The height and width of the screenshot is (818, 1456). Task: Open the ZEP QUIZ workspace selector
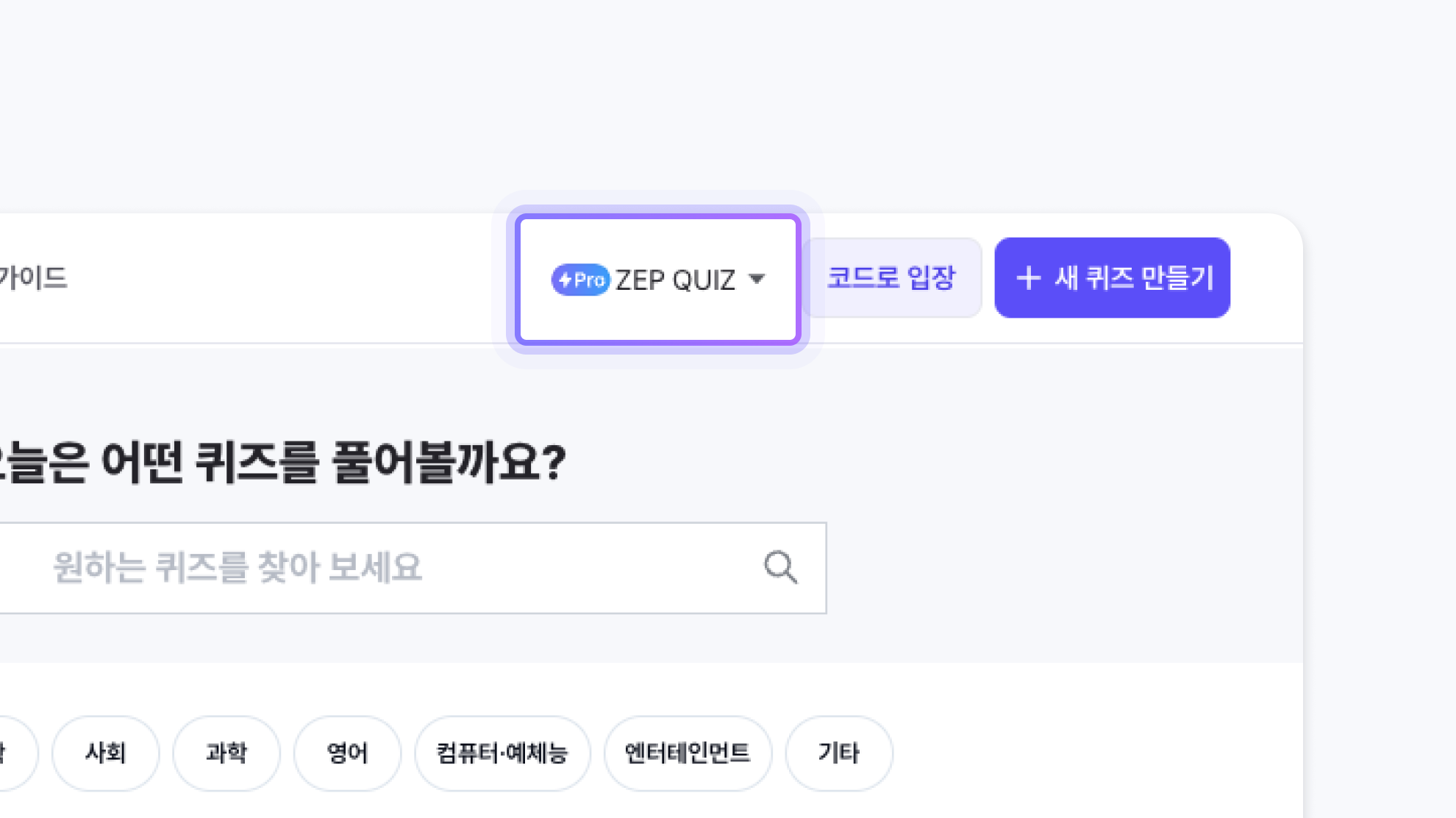[674, 280]
